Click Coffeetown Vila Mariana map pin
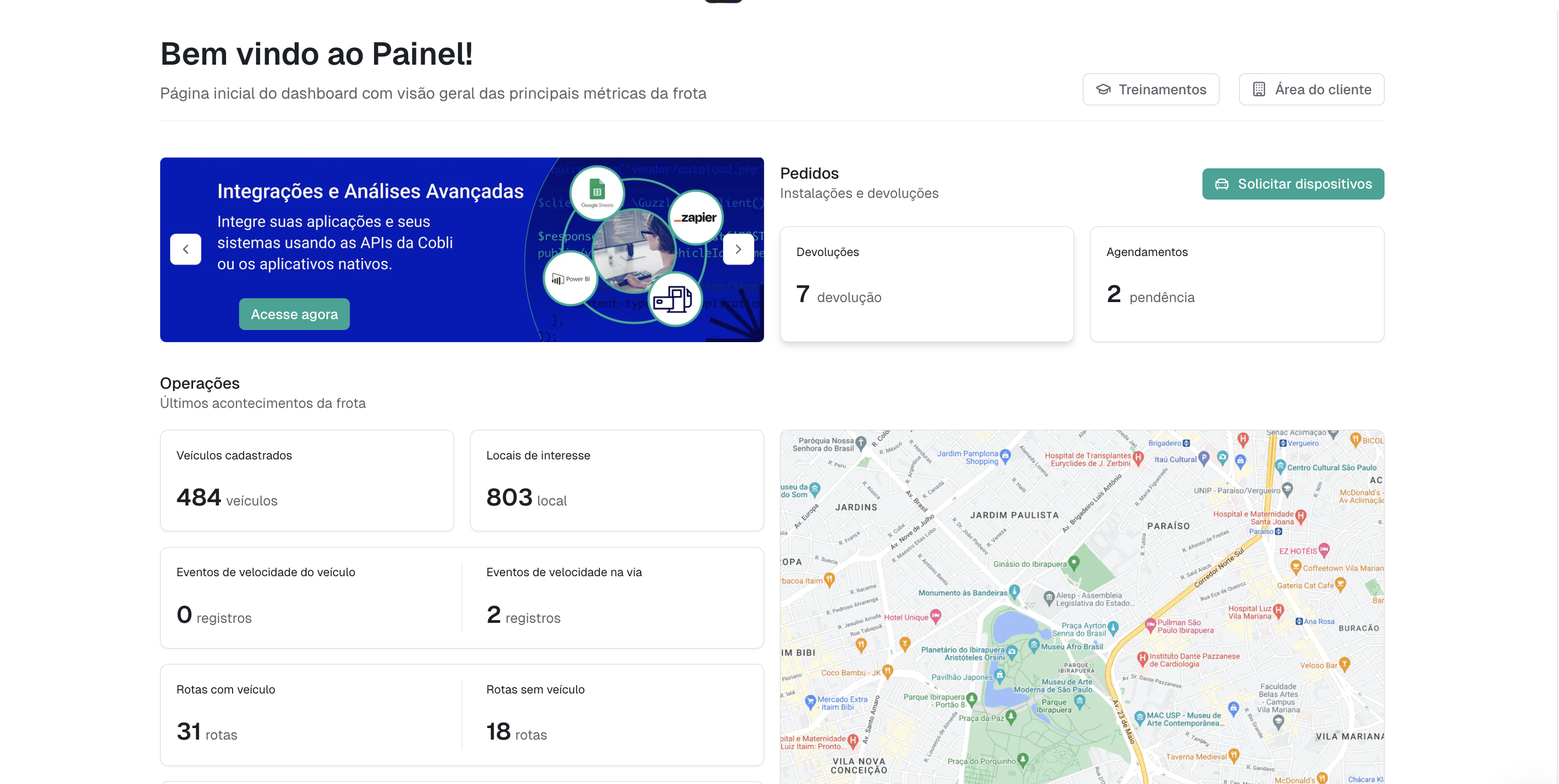 (1296, 567)
